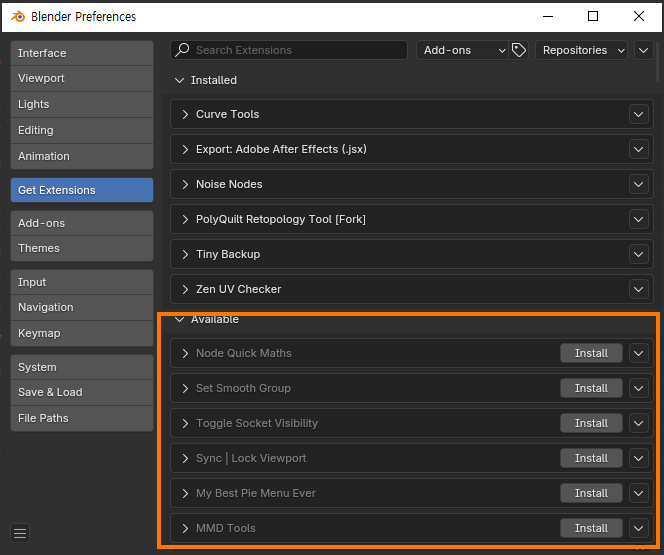The width and height of the screenshot is (664, 555).
Task: Install MMD Tools
Action: click(x=591, y=528)
